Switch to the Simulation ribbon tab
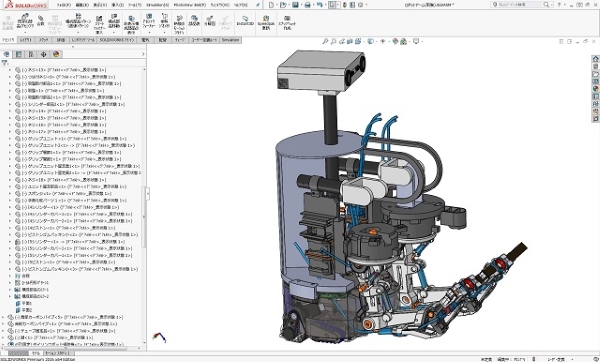The height and width of the screenshot is (362, 600). click(x=230, y=40)
